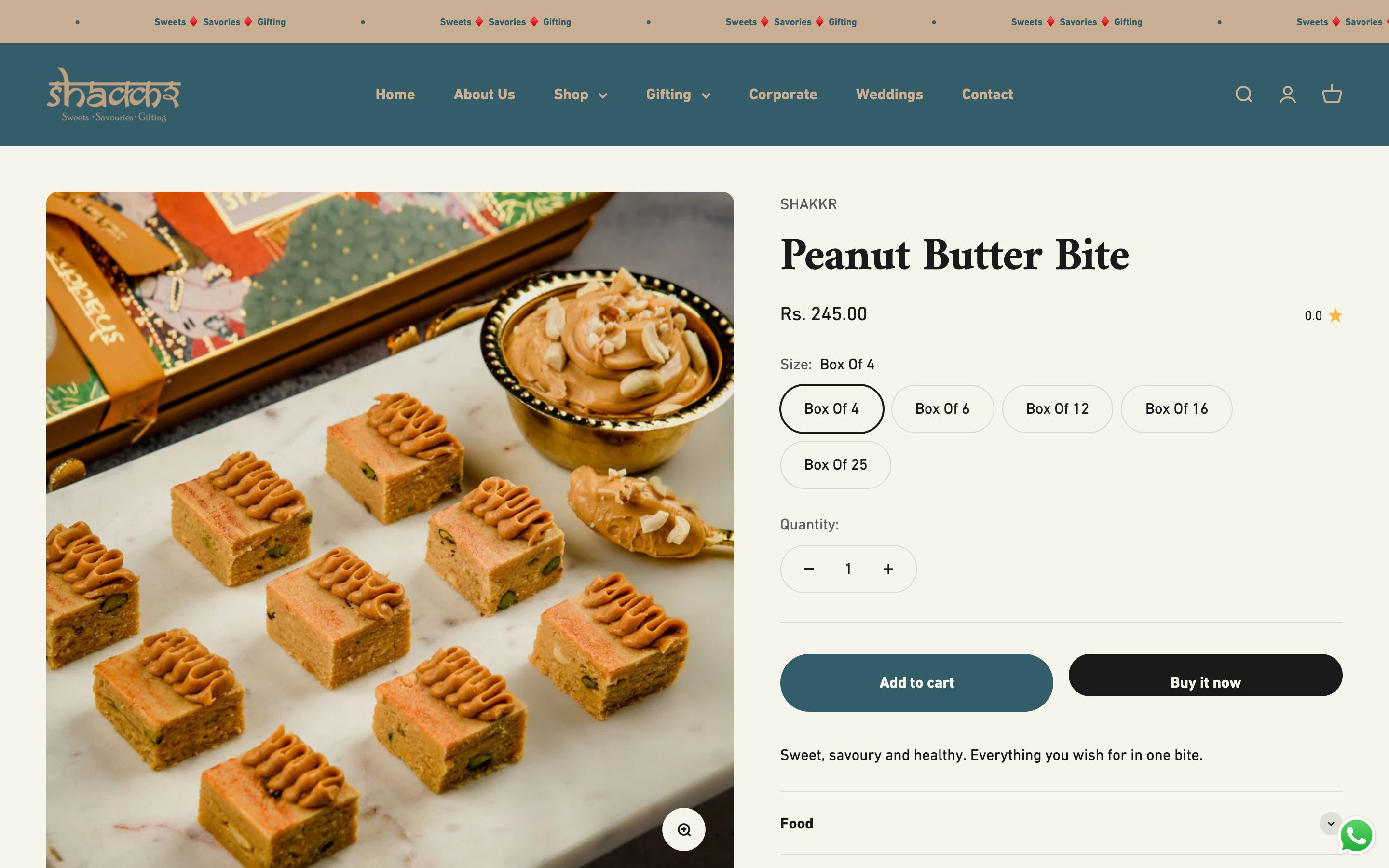Expand the Gifting navigation menu
The width and height of the screenshot is (1389, 868).
678,94
